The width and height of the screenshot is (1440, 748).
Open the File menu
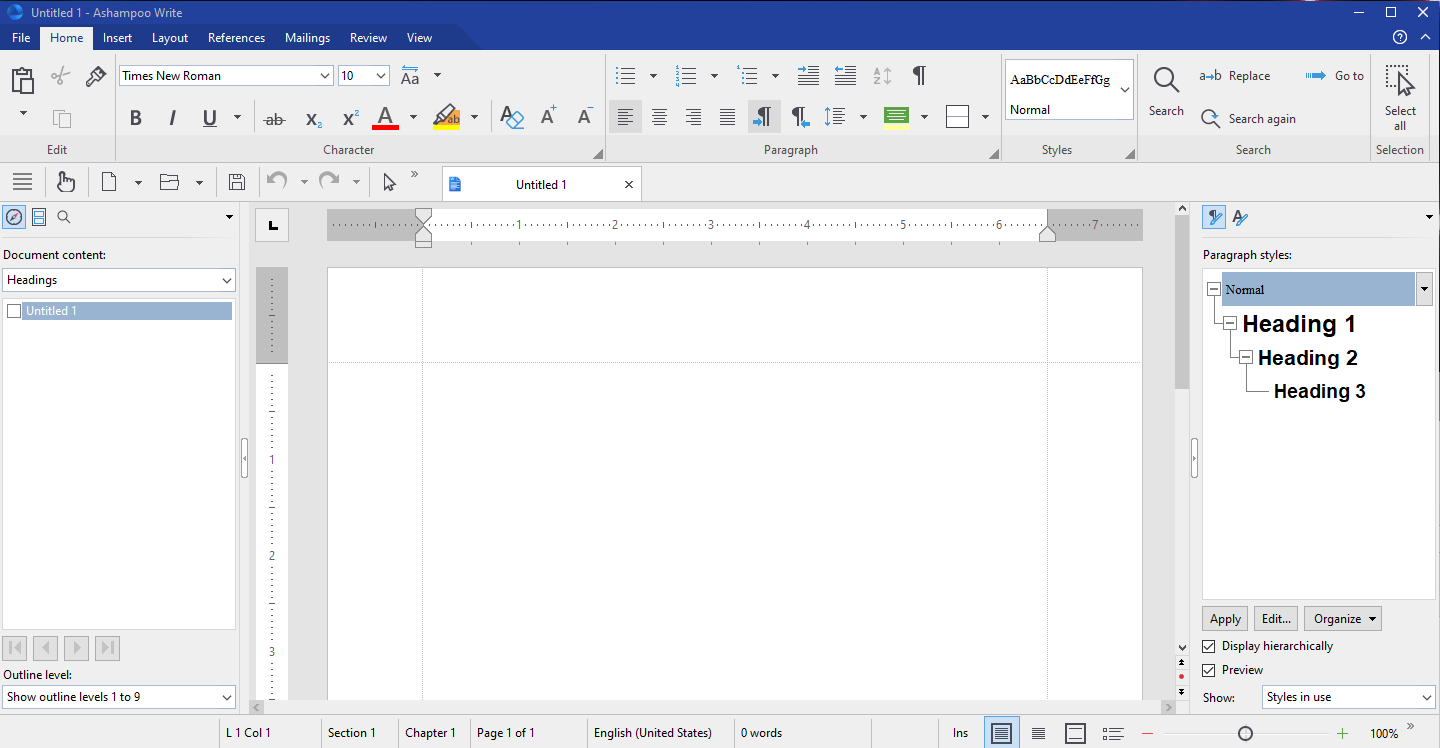(x=21, y=38)
